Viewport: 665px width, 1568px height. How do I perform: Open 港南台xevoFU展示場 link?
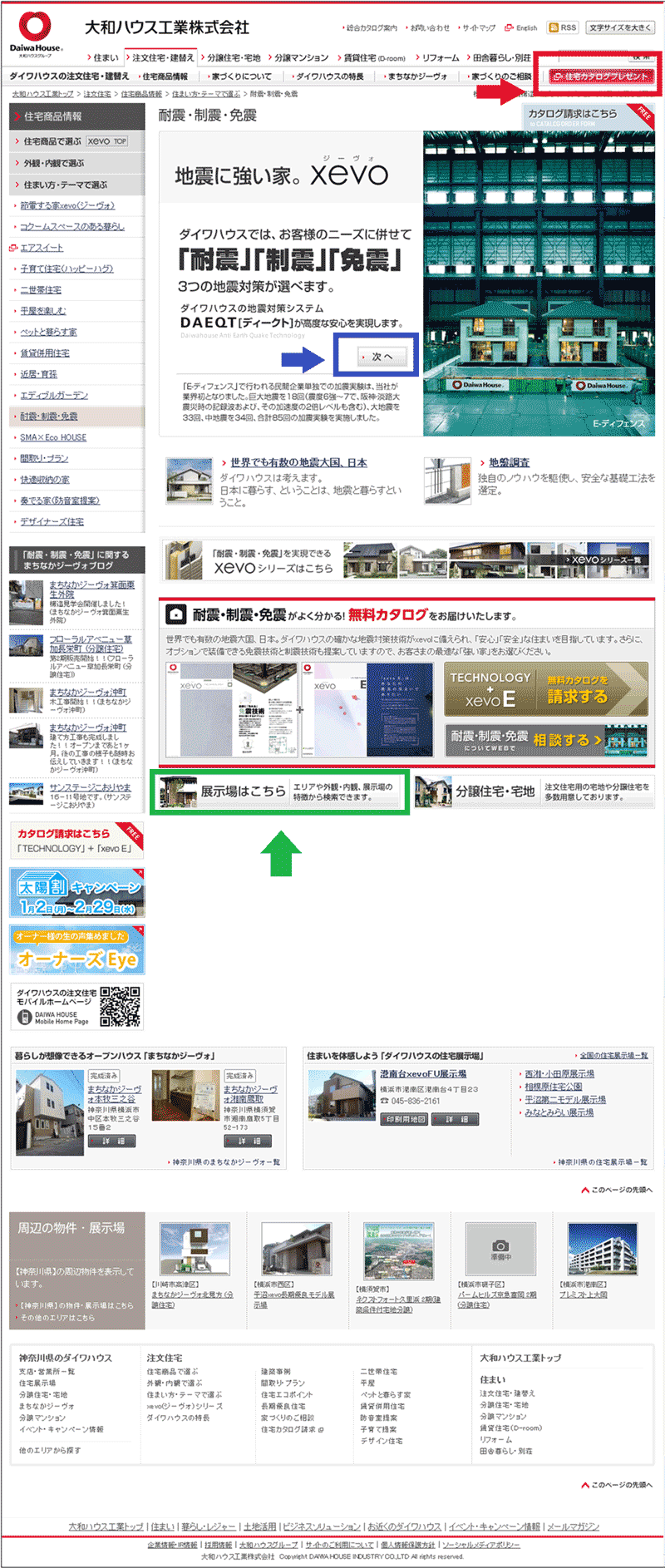423,1074
